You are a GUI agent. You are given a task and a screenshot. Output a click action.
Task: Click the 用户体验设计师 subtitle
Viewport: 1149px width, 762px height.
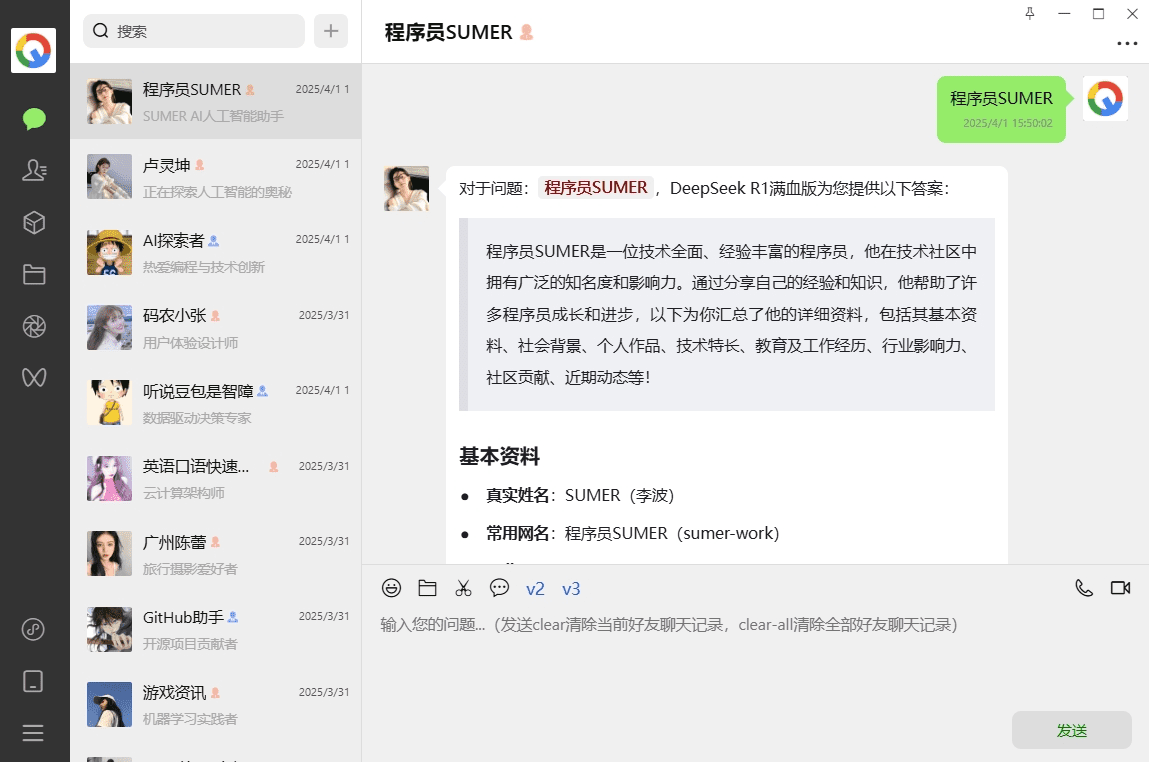(x=190, y=343)
